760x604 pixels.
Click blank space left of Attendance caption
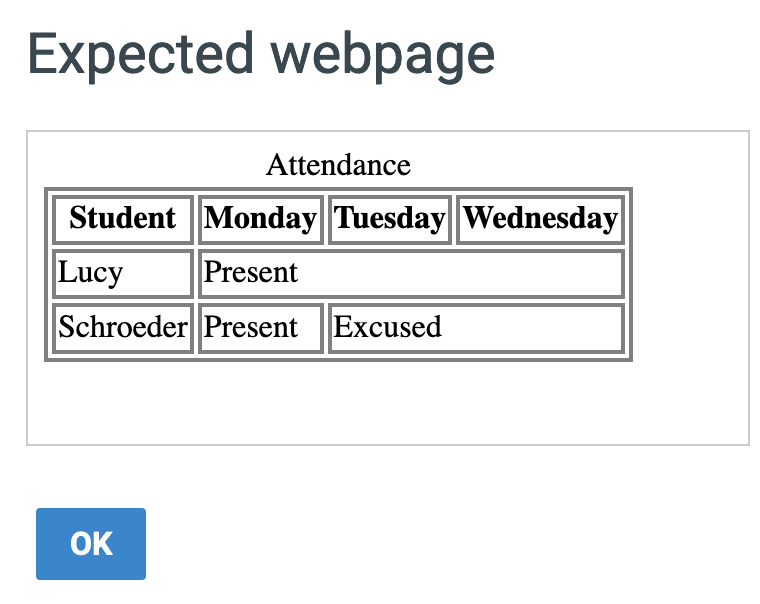pos(150,165)
